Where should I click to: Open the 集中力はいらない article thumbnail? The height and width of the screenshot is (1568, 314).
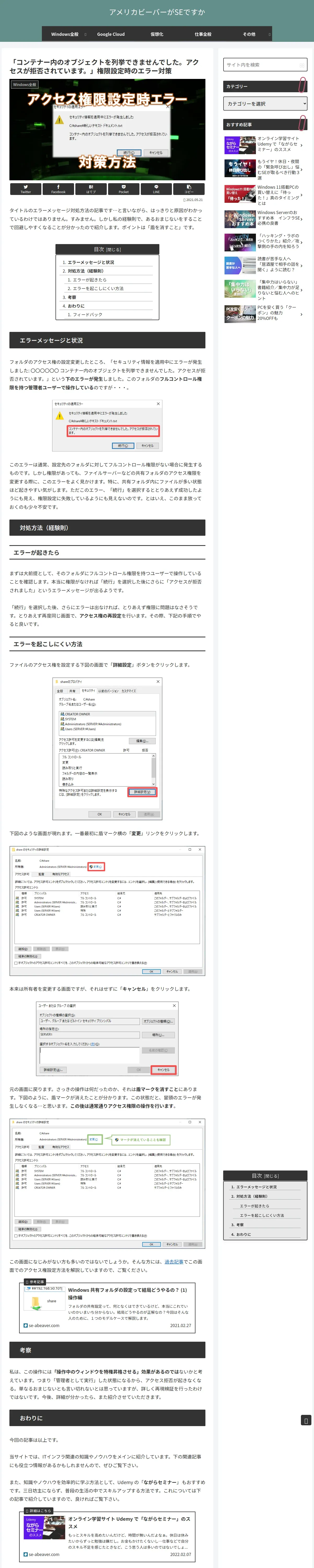240,289
